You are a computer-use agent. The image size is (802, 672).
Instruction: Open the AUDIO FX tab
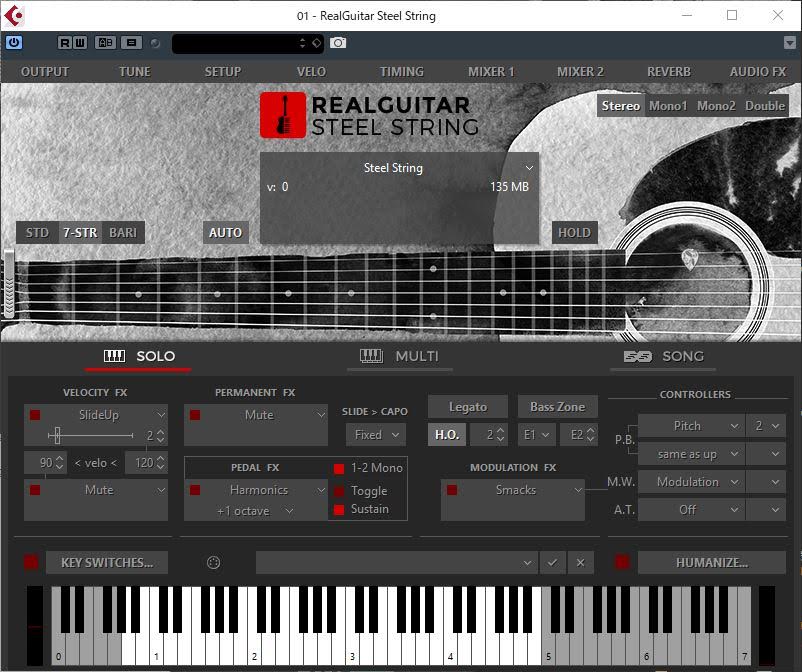pyautogui.click(x=758, y=72)
